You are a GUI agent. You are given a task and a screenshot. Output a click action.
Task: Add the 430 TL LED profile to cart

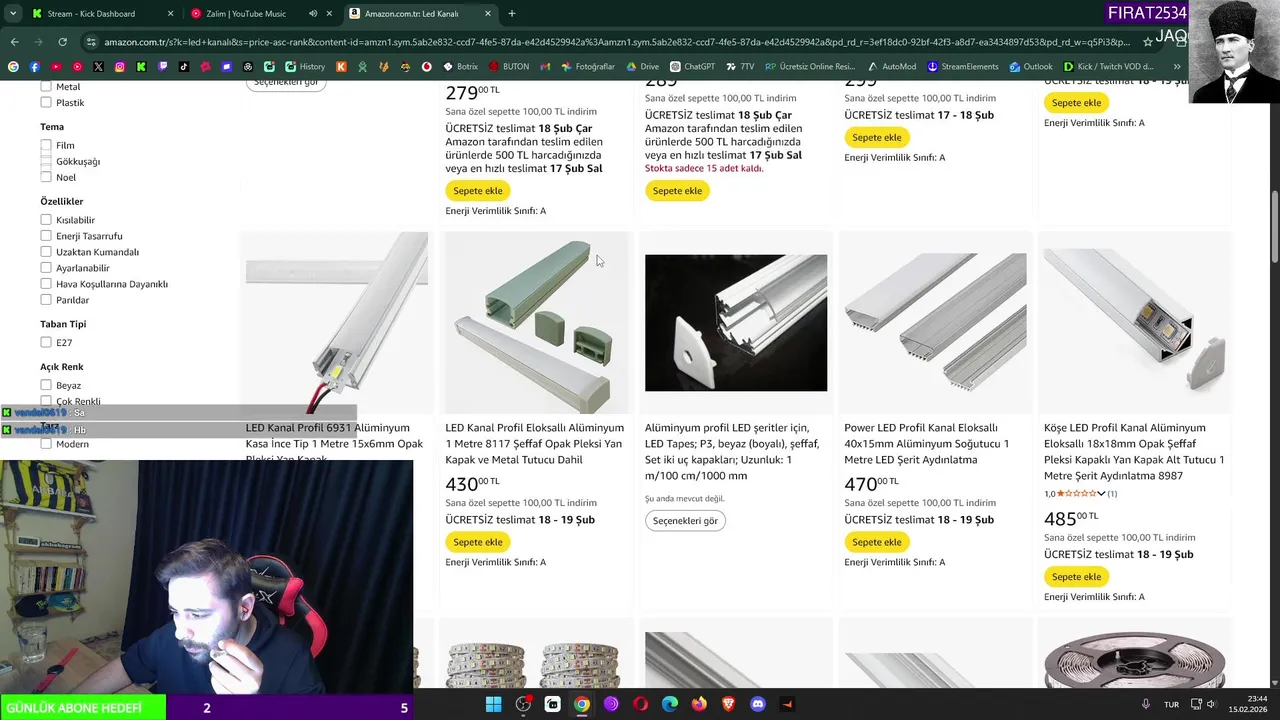[x=478, y=542]
